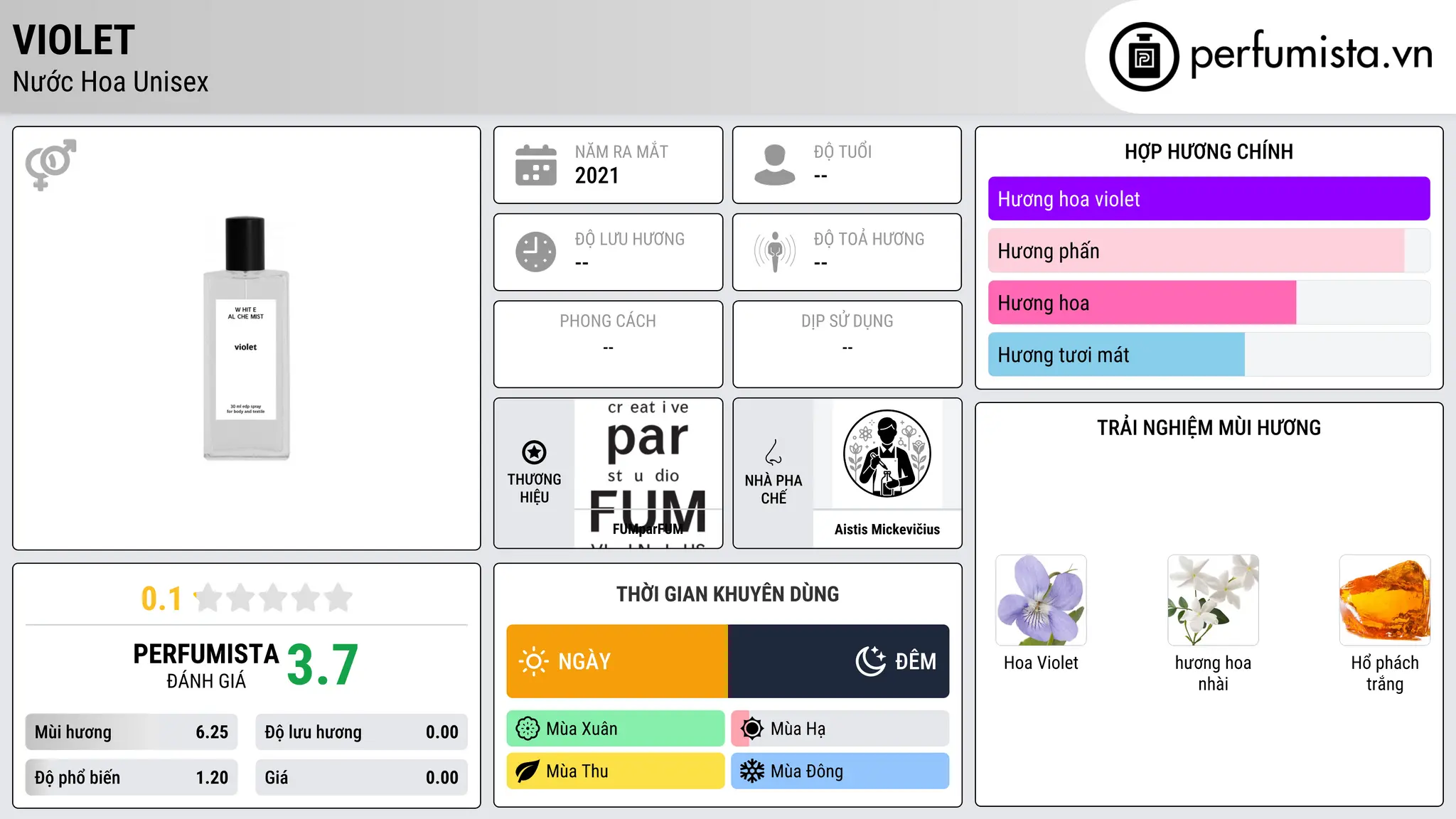This screenshot has width=1456, height=819.
Task: Open the Hổ phách trắng amber image
Action: pyautogui.click(x=1385, y=600)
